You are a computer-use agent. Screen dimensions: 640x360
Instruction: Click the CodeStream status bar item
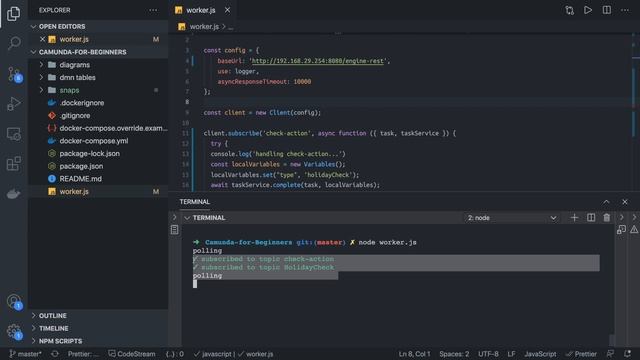coord(132,354)
